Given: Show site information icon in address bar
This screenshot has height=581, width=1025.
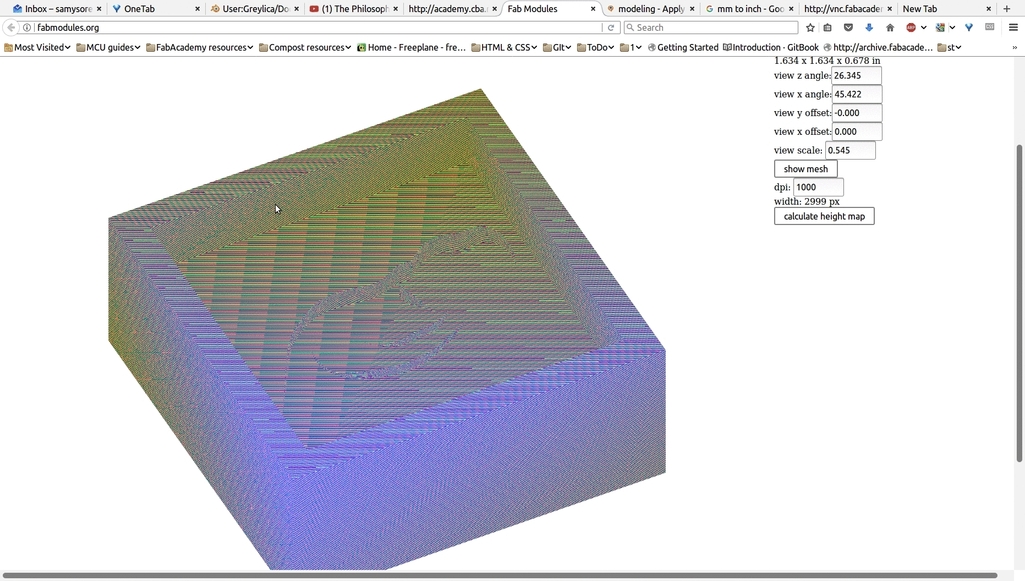Looking at the screenshot, I should click(27, 27).
